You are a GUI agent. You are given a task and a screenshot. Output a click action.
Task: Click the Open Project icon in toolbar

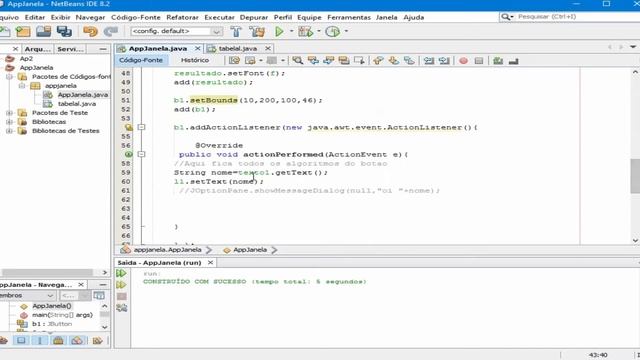pos(43,31)
